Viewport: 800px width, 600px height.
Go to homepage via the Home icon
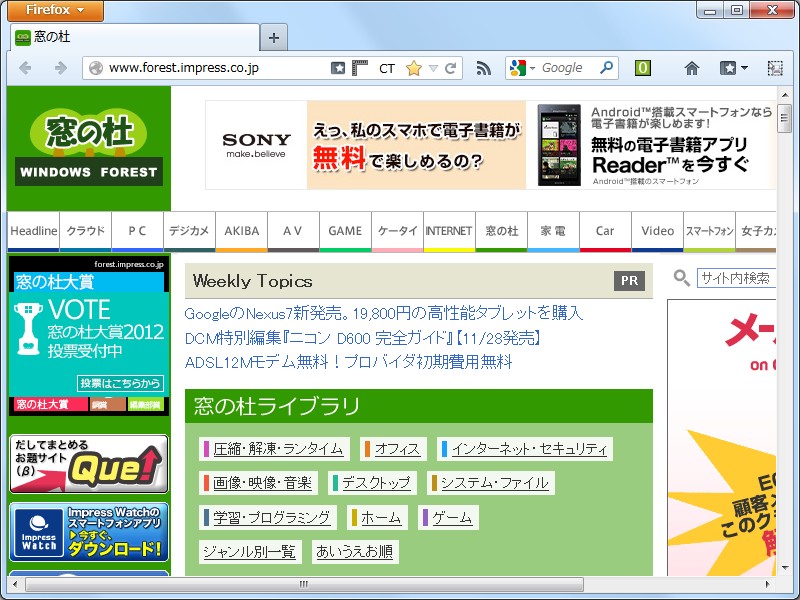pyautogui.click(x=690, y=68)
